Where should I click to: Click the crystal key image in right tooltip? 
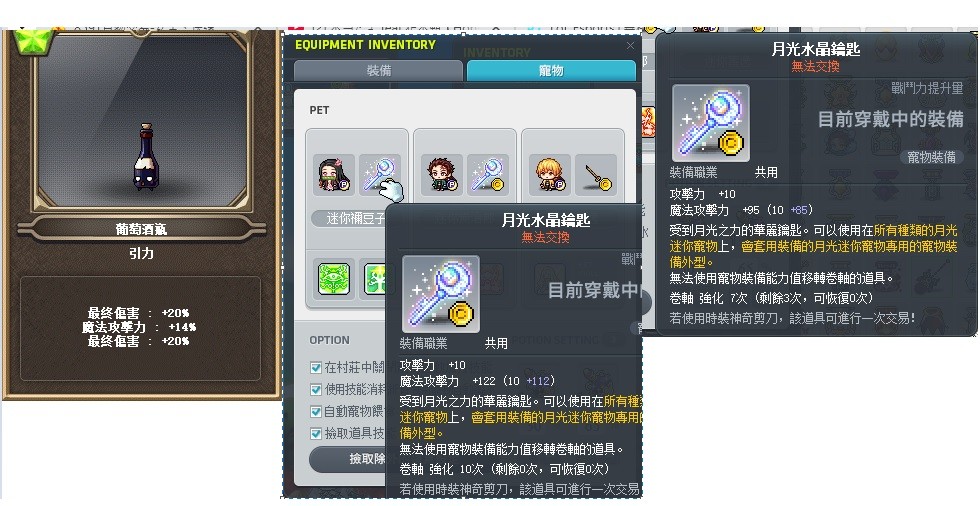coord(711,124)
